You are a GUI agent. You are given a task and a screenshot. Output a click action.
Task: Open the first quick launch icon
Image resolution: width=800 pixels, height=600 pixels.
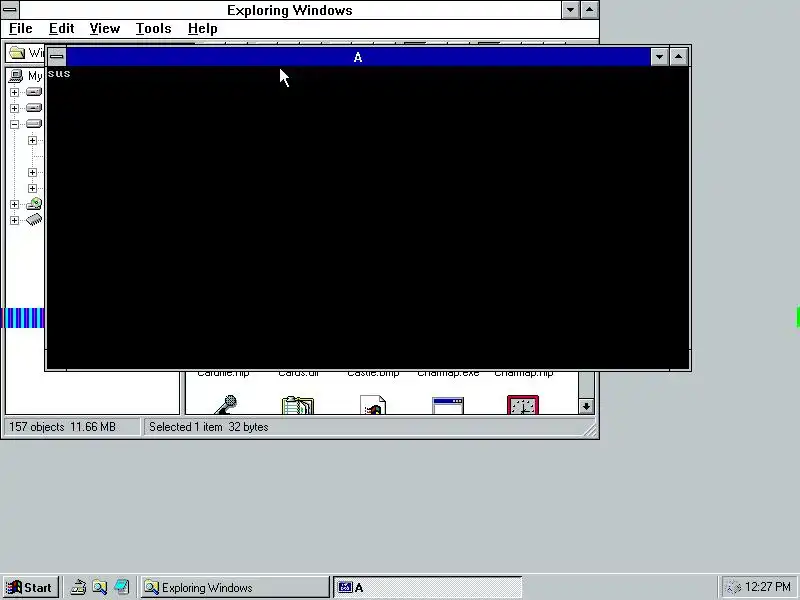point(78,587)
